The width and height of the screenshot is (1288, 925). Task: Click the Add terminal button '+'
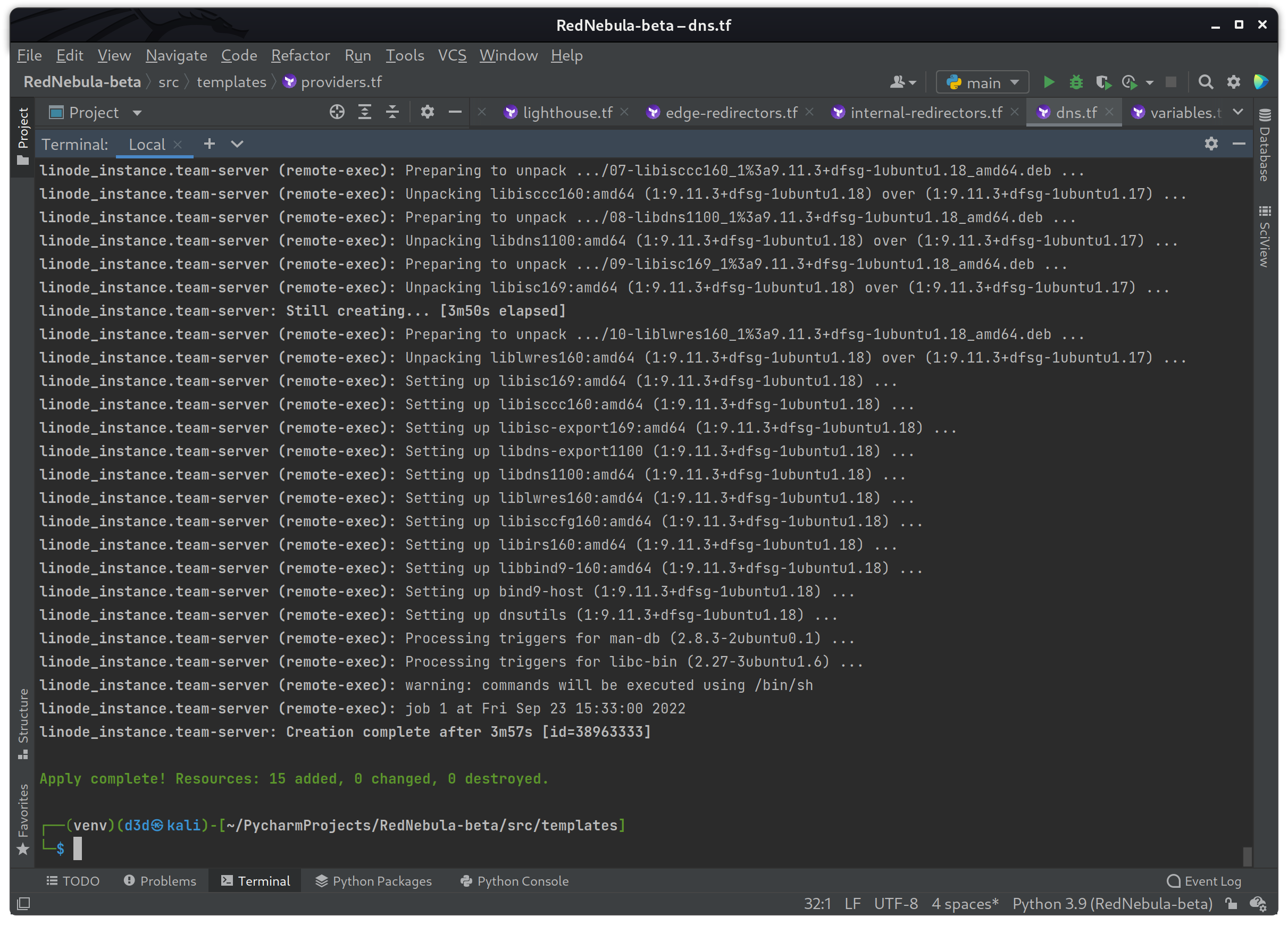click(209, 144)
